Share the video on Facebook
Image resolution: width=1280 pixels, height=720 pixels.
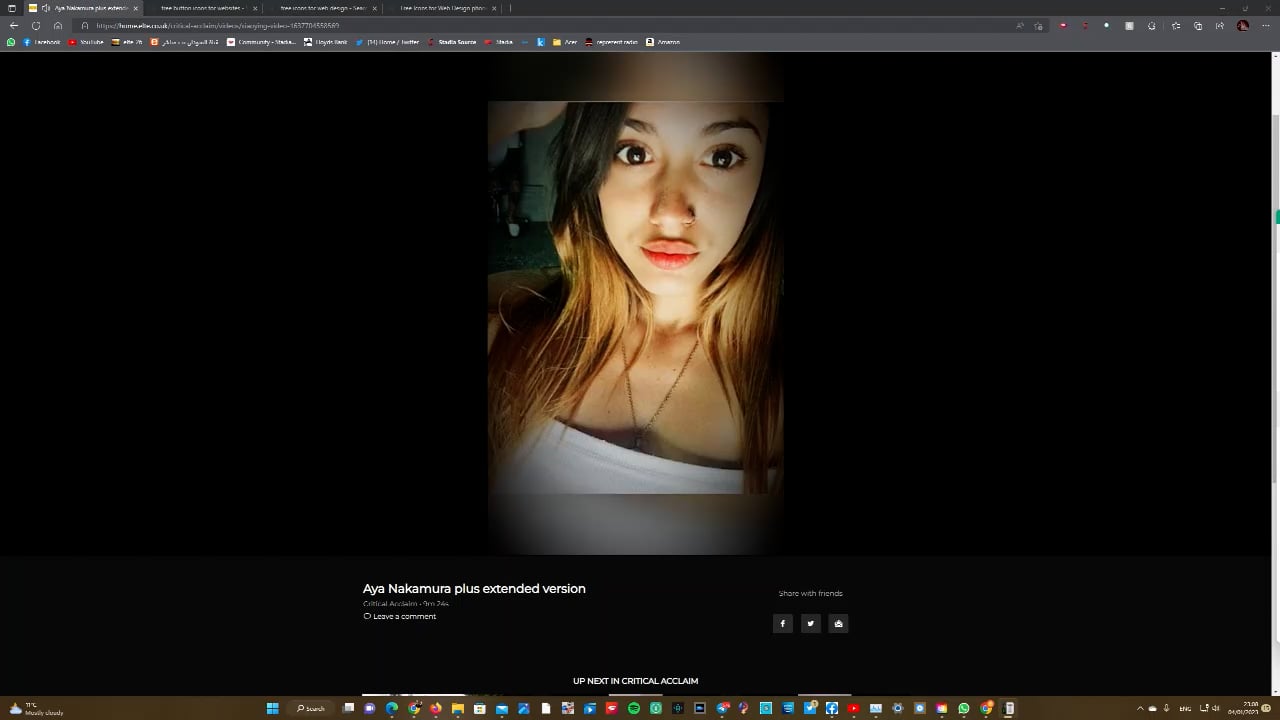[x=782, y=623]
